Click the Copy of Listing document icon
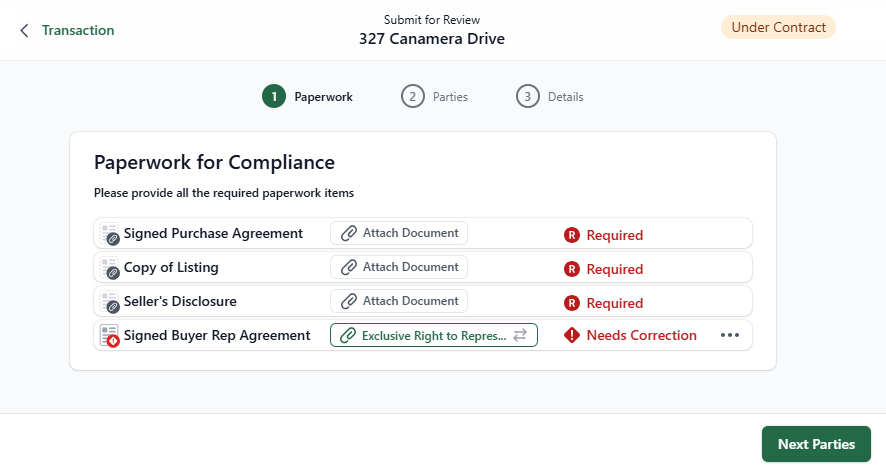The width and height of the screenshot is (886, 474). click(109, 268)
